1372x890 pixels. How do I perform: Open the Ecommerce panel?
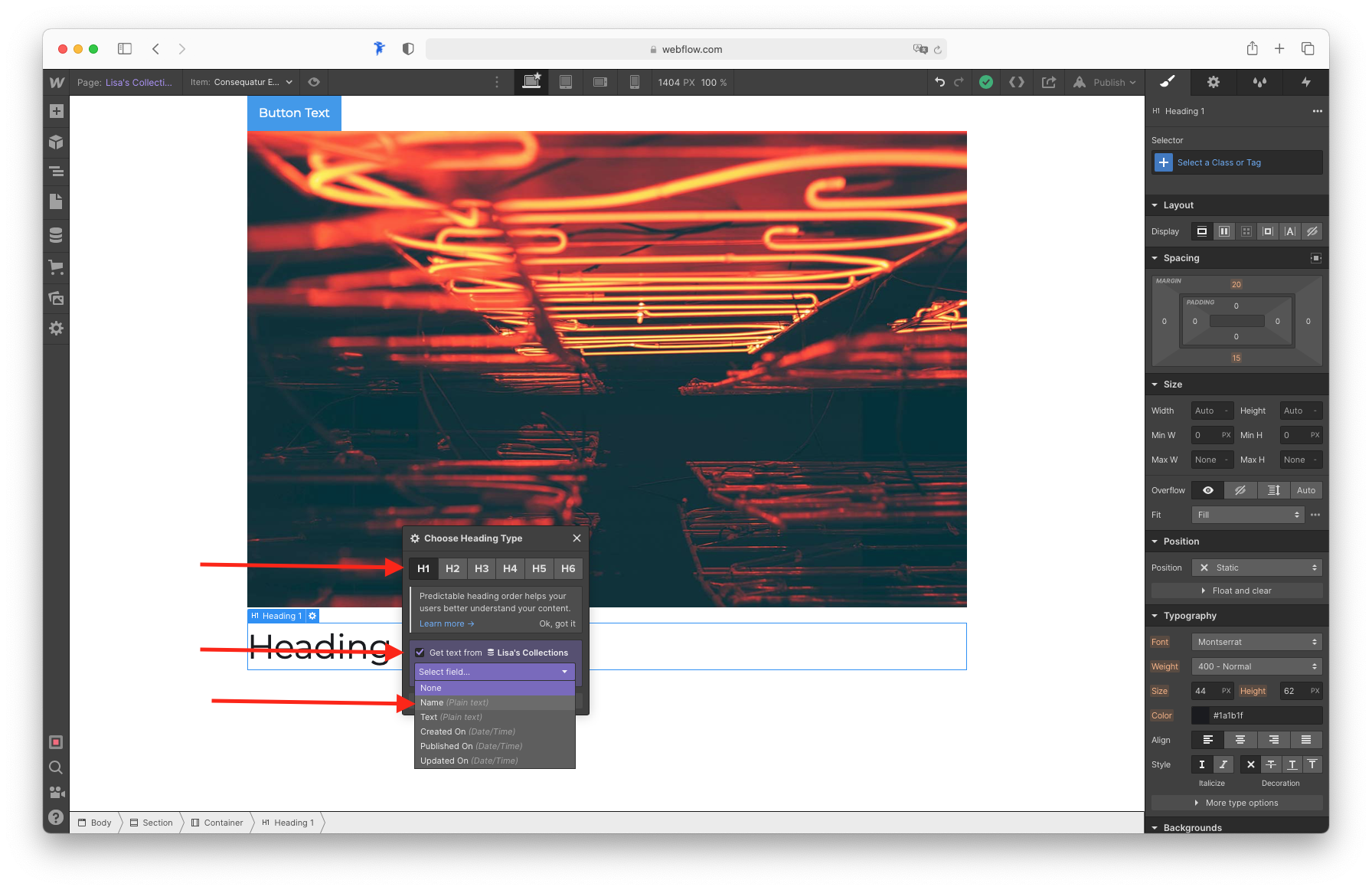click(56, 267)
